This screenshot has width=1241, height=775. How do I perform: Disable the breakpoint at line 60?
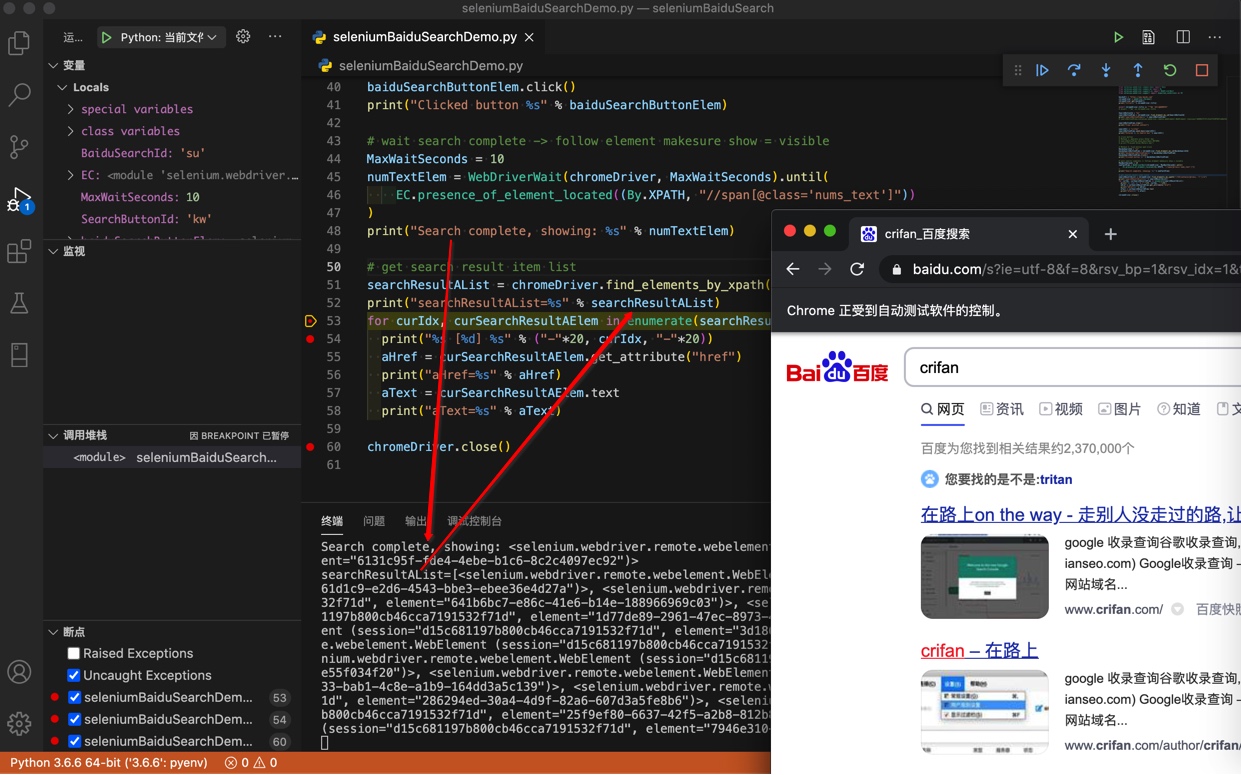pyautogui.click(x=74, y=741)
